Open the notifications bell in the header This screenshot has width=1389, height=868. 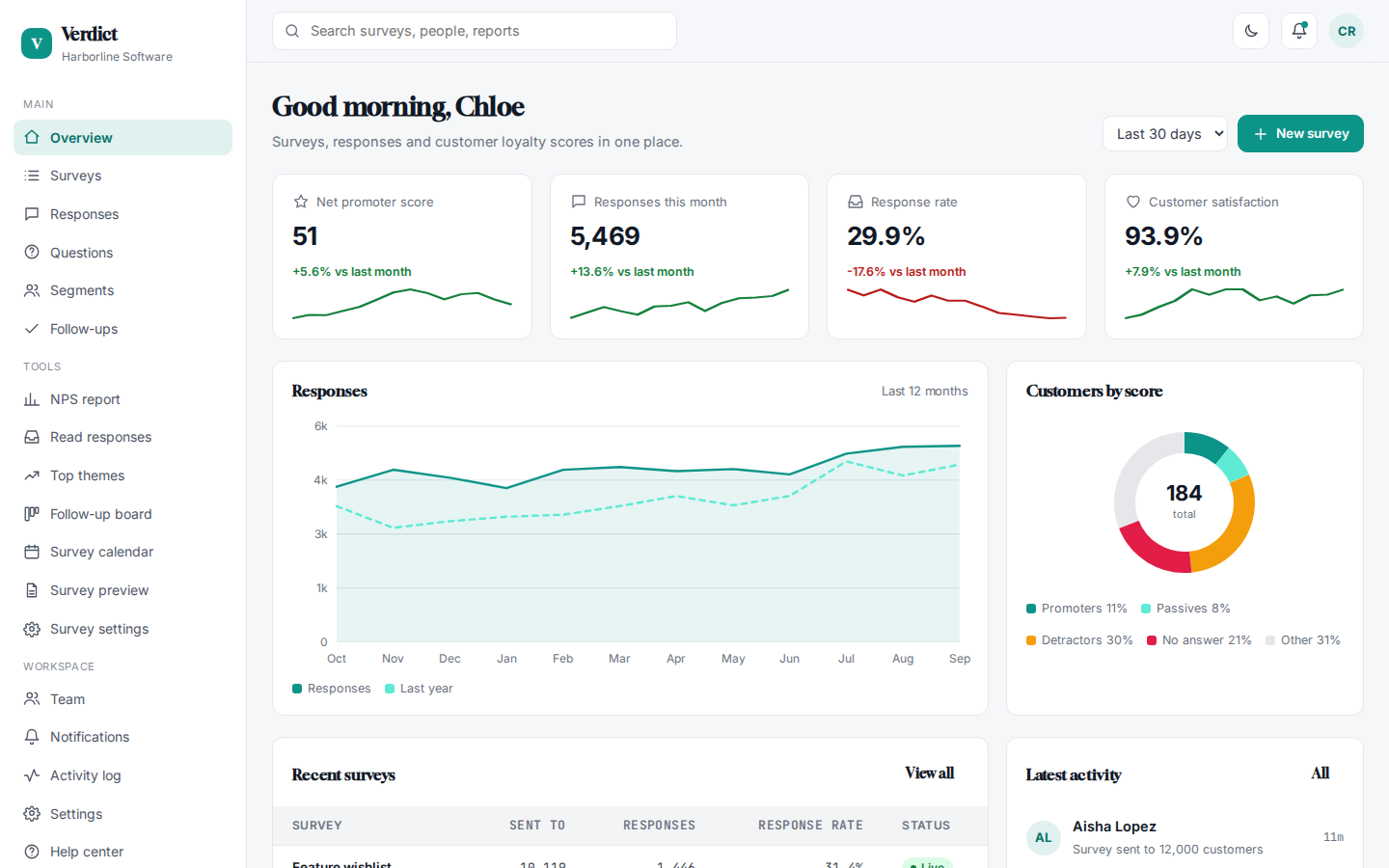point(1299,31)
